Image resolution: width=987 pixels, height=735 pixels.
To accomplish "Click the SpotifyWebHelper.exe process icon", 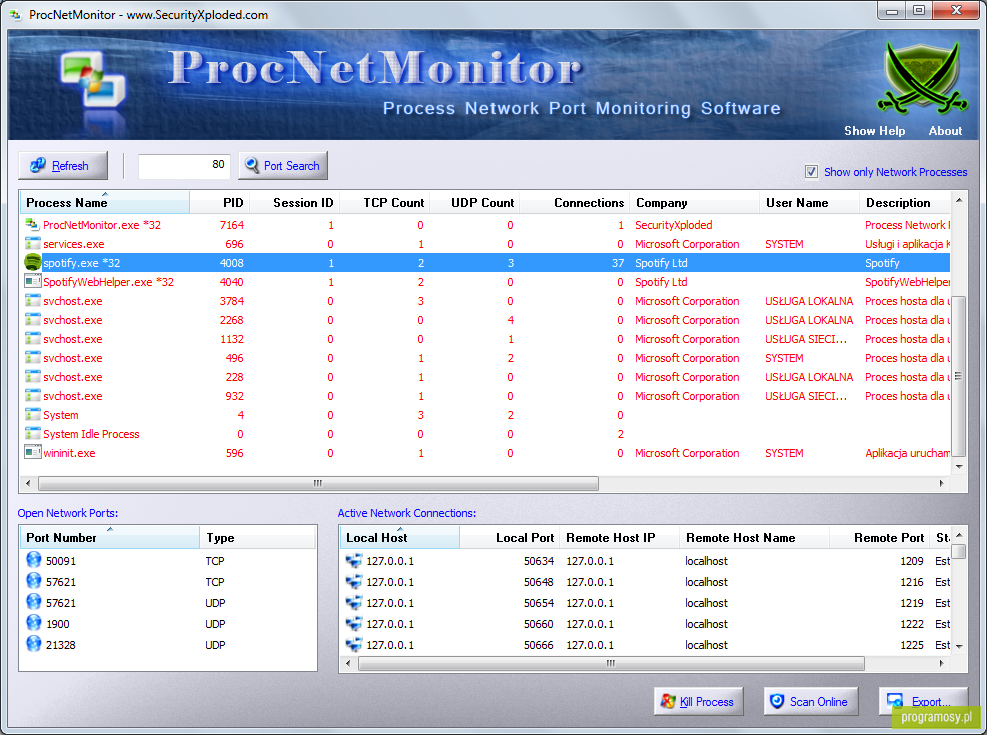I will (x=32, y=282).
